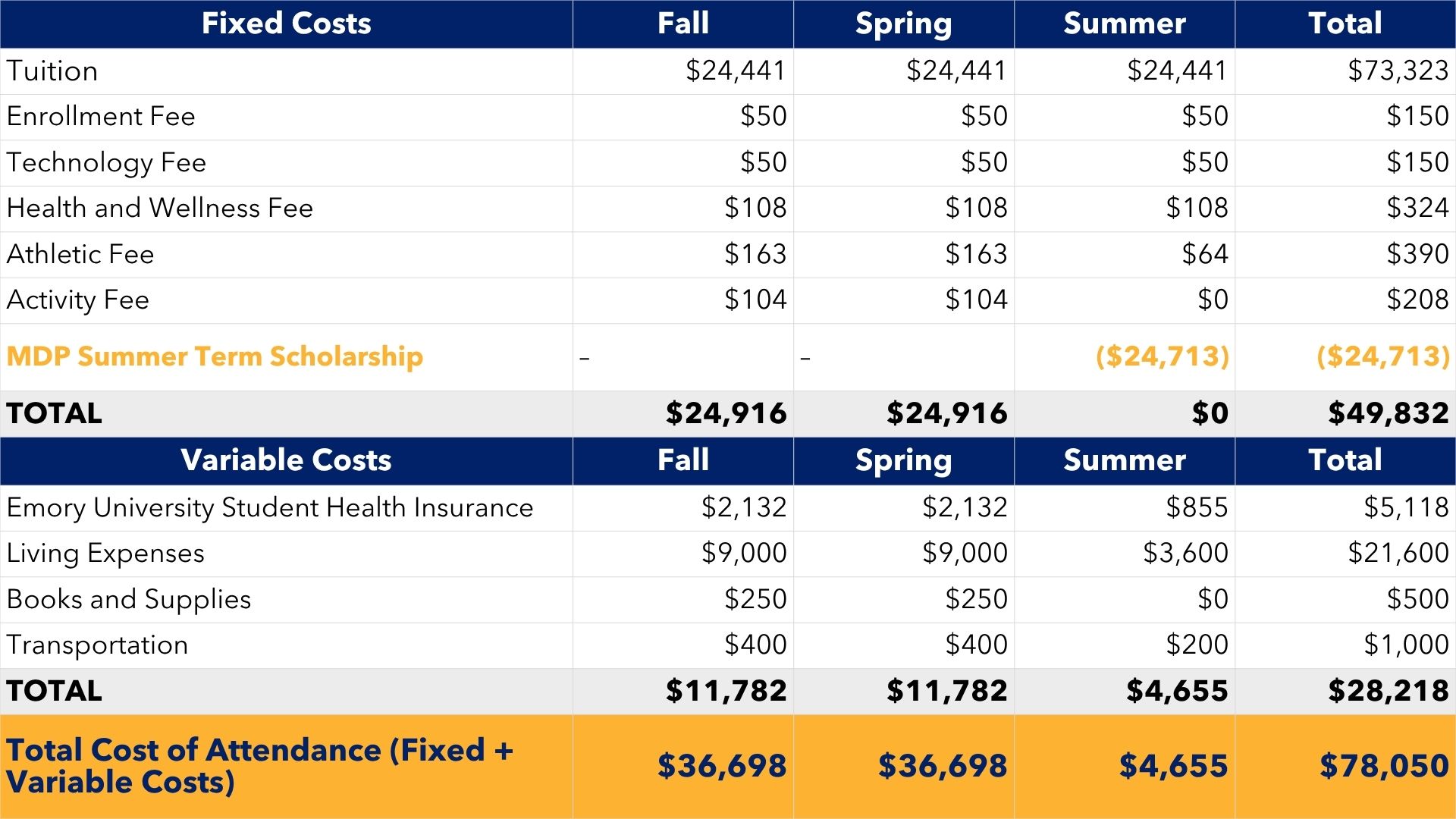The width and height of the screenshot is (1456, 819).
Task: Select the Enrollment Fee row label
Action: pyautogui.click(x=101, y=117)
